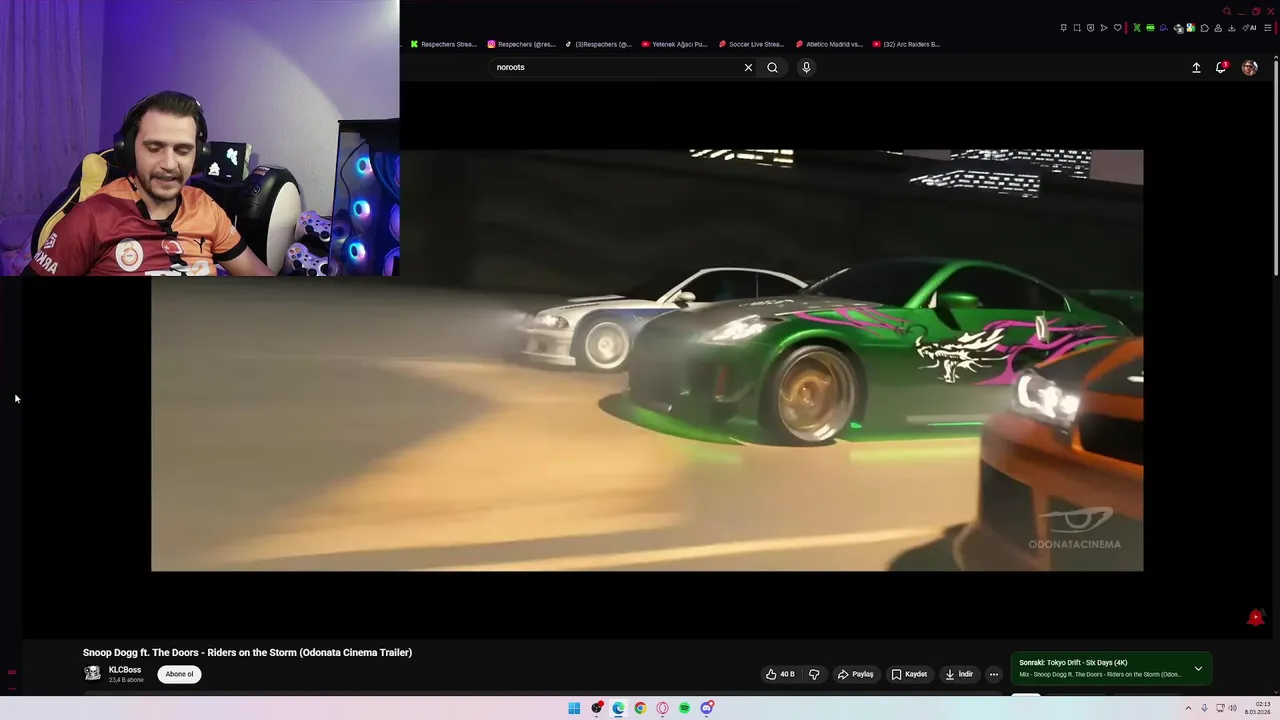Open the YouTube account avatar menu
The image size is (1280, 720).
click(1249, 67)
